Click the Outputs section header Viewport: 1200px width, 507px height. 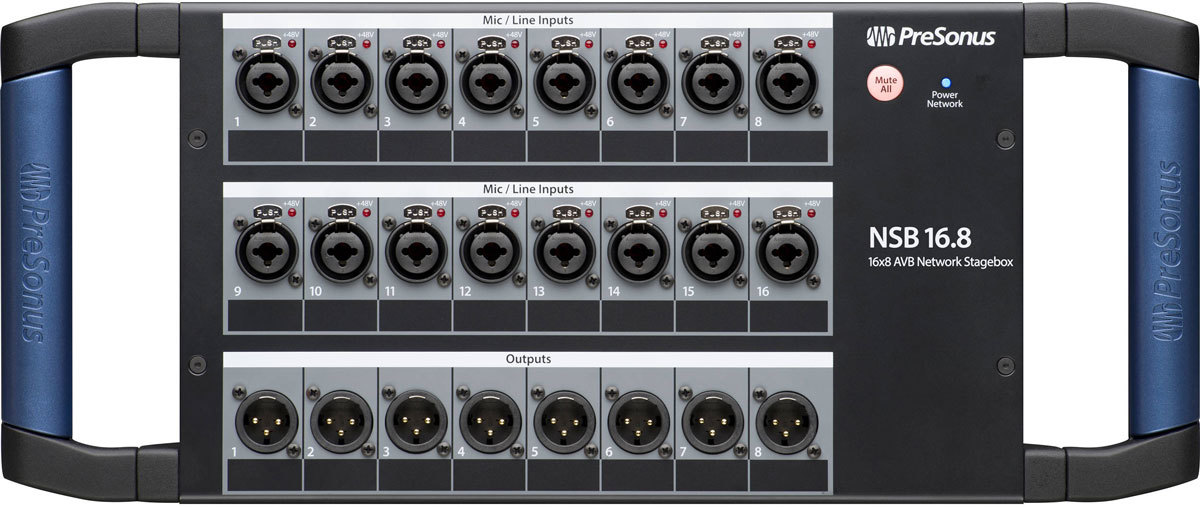coord(527,358)
